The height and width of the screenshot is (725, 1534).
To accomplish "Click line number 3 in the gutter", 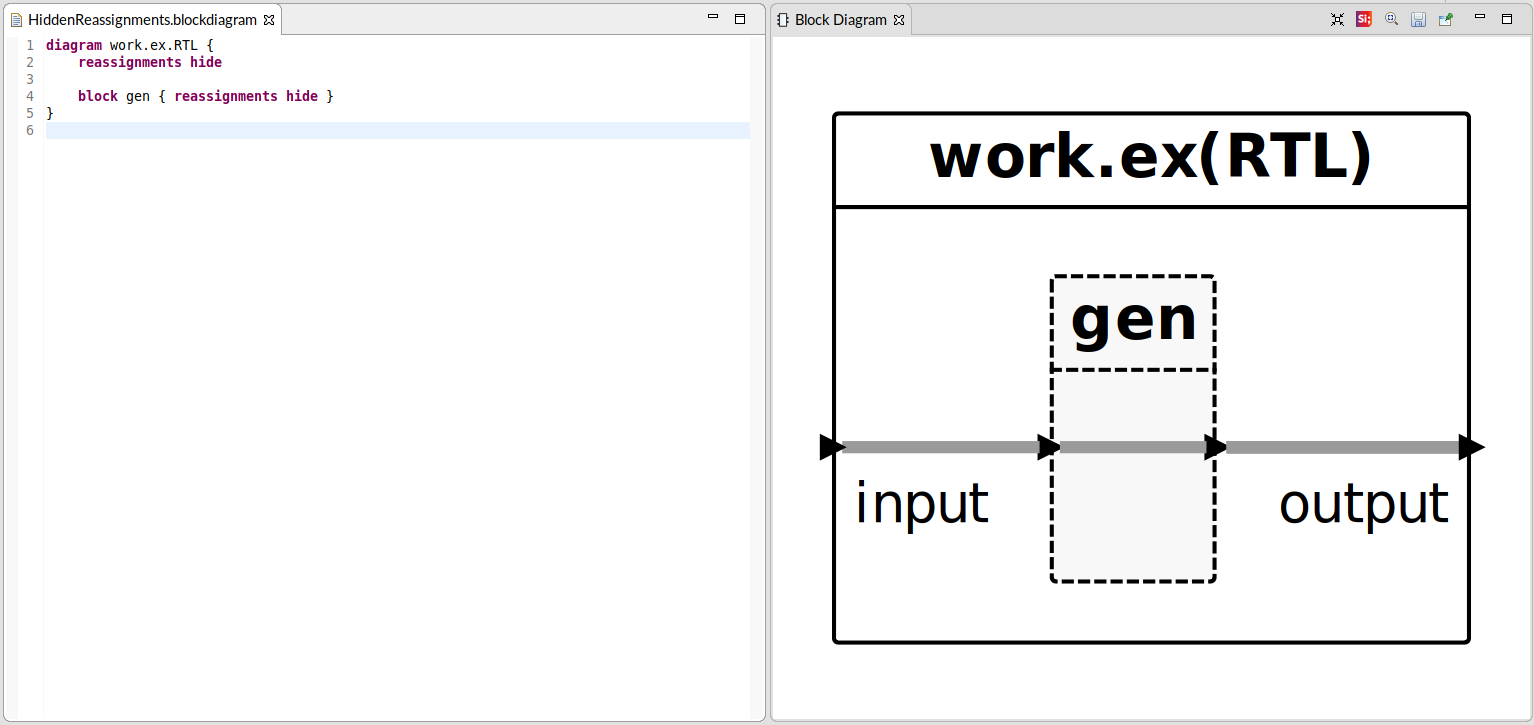I will [30, 79].
